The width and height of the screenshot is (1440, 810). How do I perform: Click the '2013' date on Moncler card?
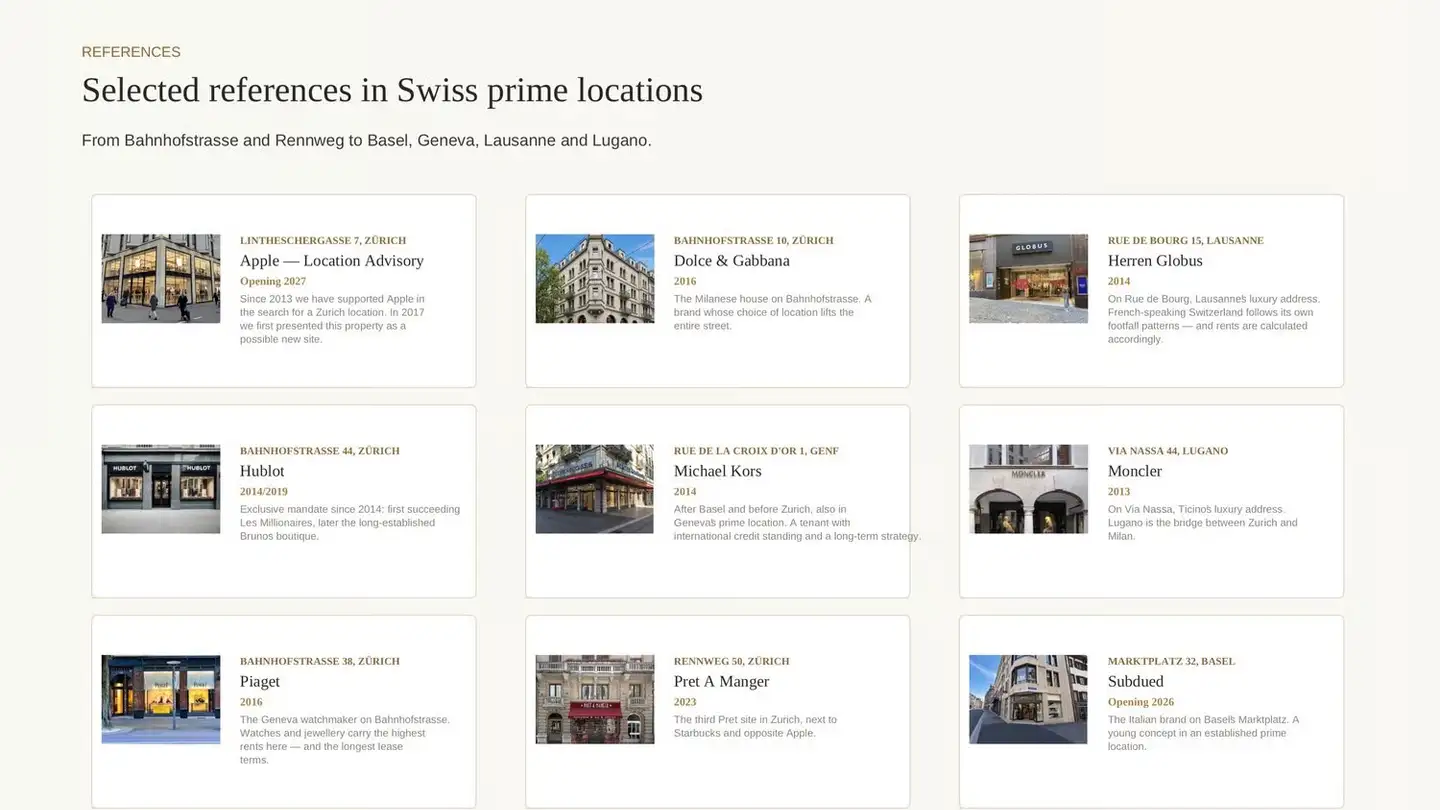(x=1119, y=492)
